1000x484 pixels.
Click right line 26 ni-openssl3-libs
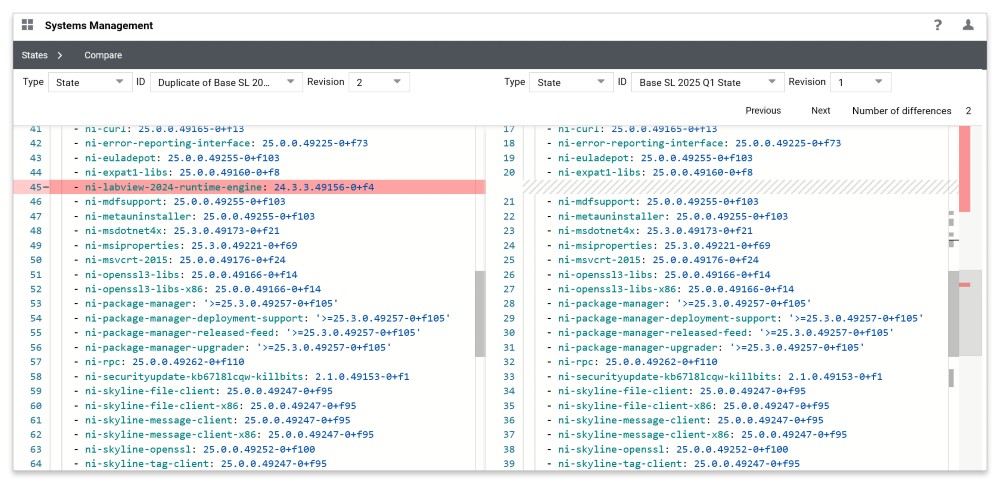coord(664,275)
